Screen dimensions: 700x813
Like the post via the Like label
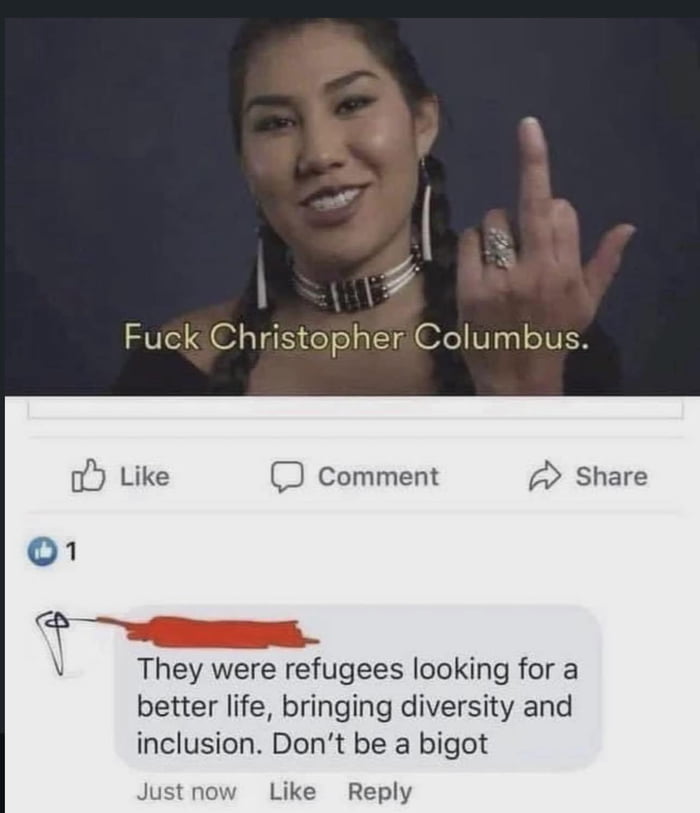click(145, 476)
